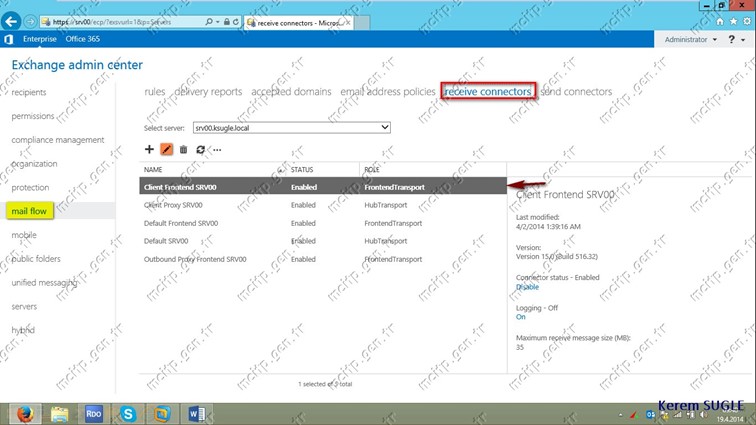Viewport: 756px width, 425px height.
Task: Open the send connectors tab
Action: pos(576,92)
